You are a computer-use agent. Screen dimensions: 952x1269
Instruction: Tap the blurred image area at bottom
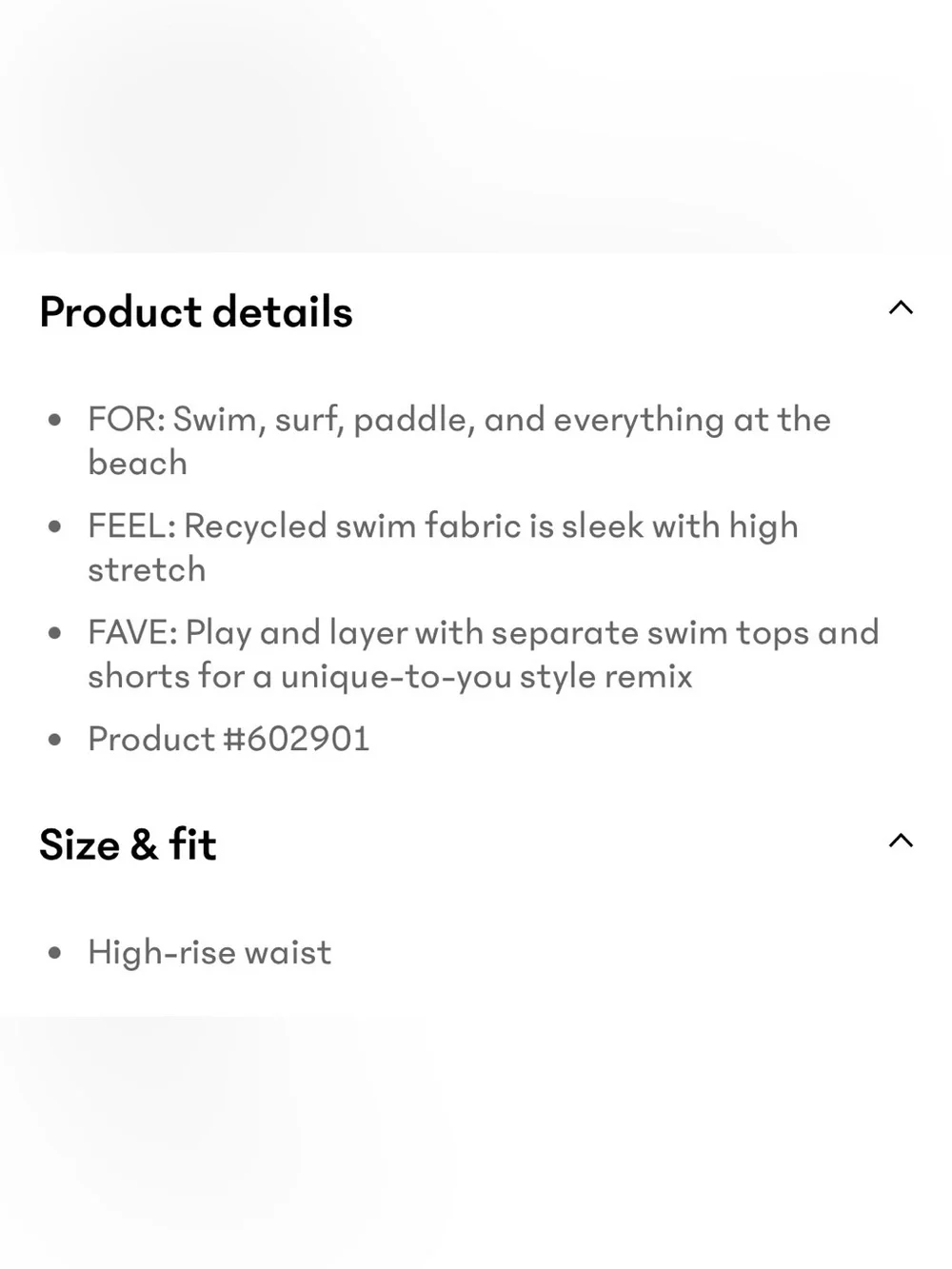click(x=476, y=1142)
